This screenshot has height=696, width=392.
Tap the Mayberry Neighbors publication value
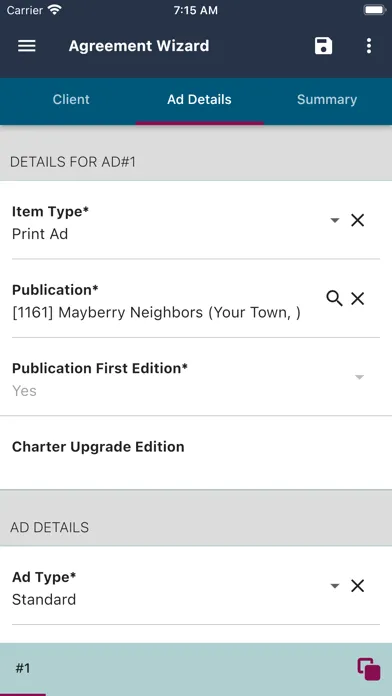pos(156,313)
